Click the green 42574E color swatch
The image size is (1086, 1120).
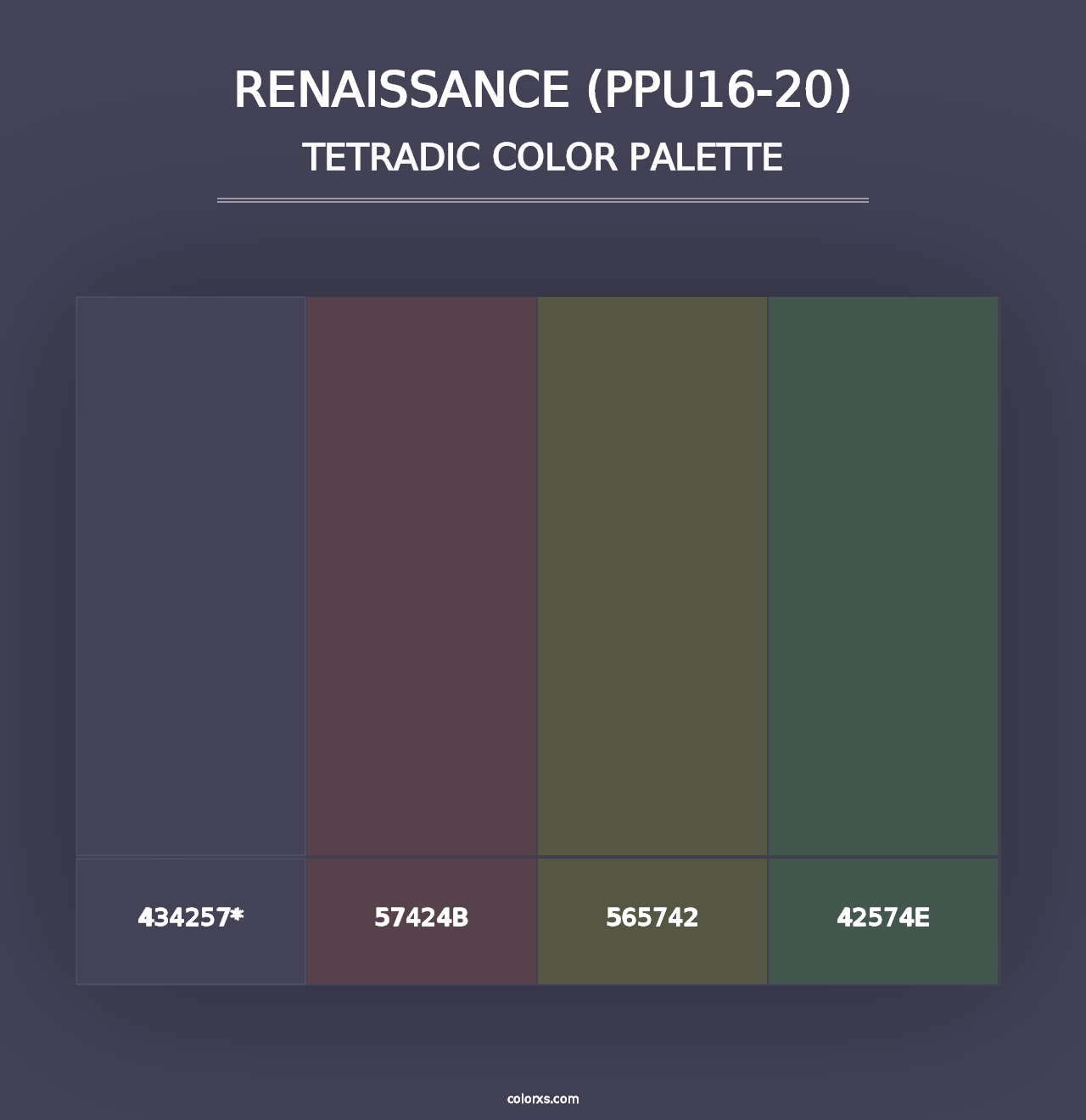tap(883, 576)
